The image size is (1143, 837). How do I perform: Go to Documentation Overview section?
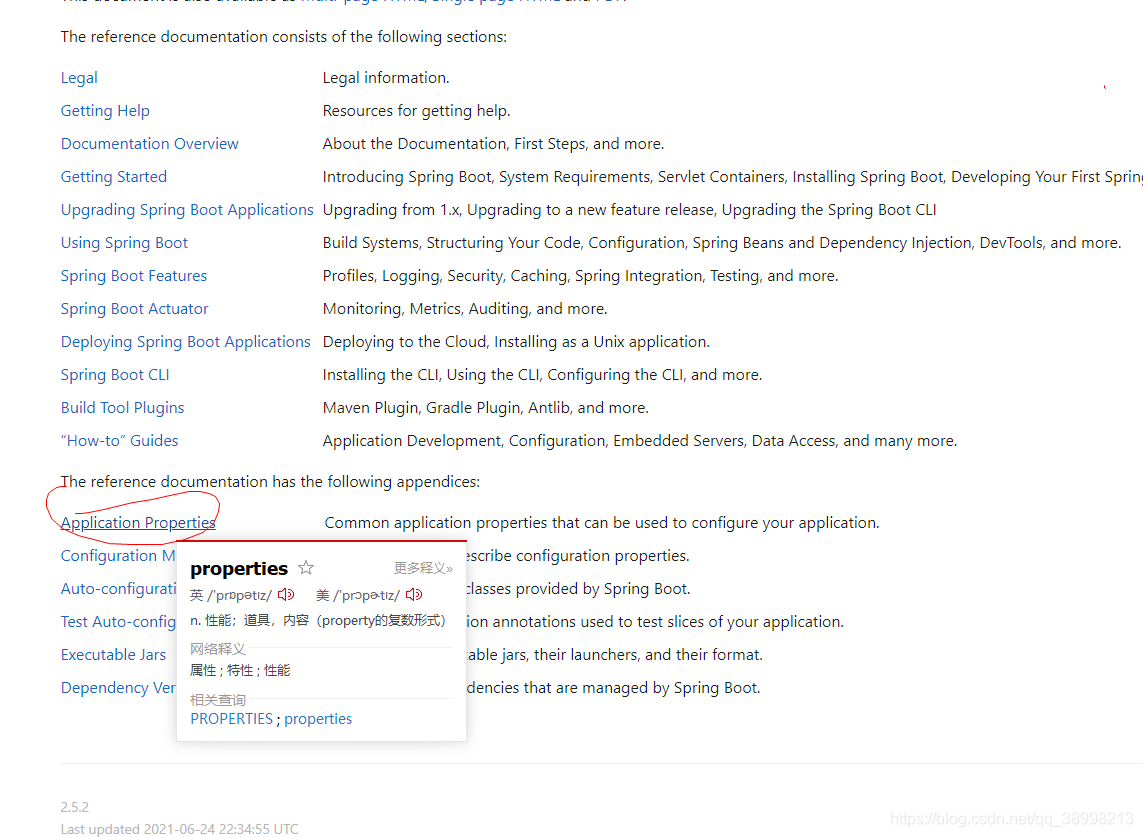click(149, 144)
